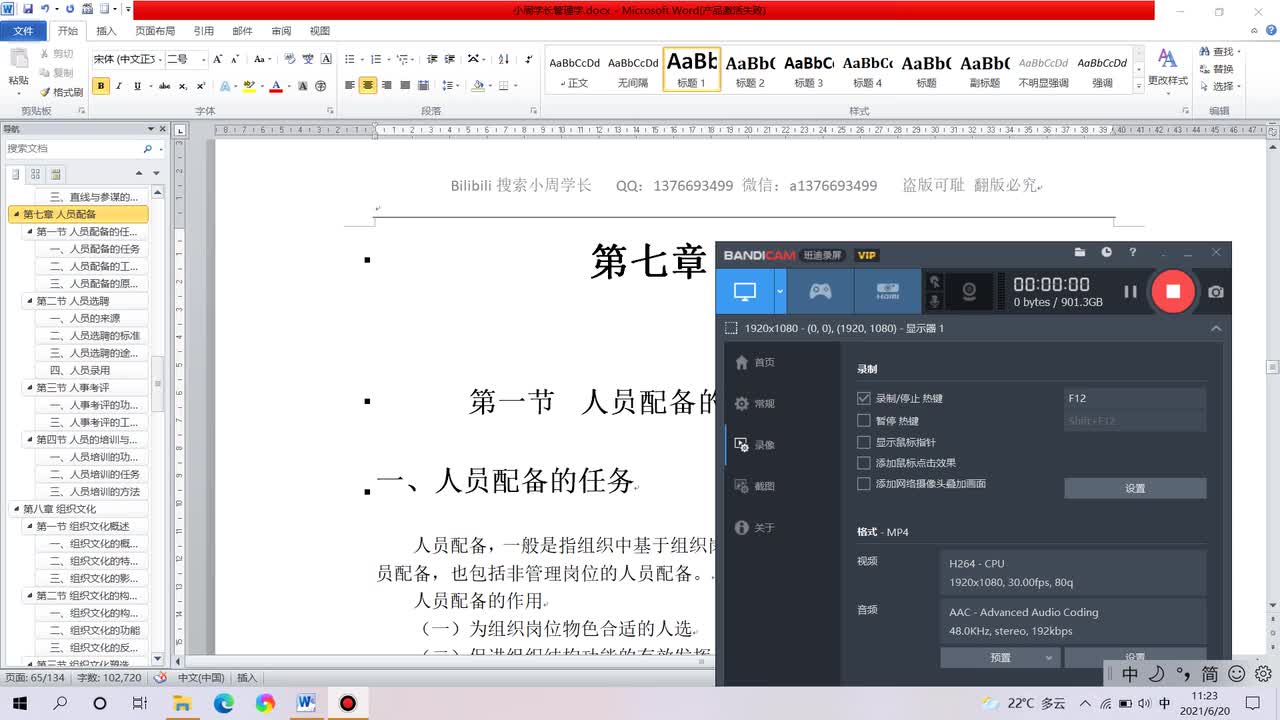Apply strikethrough formatting
Viewport: 1280px width, 720px height.
coord(163,86)
